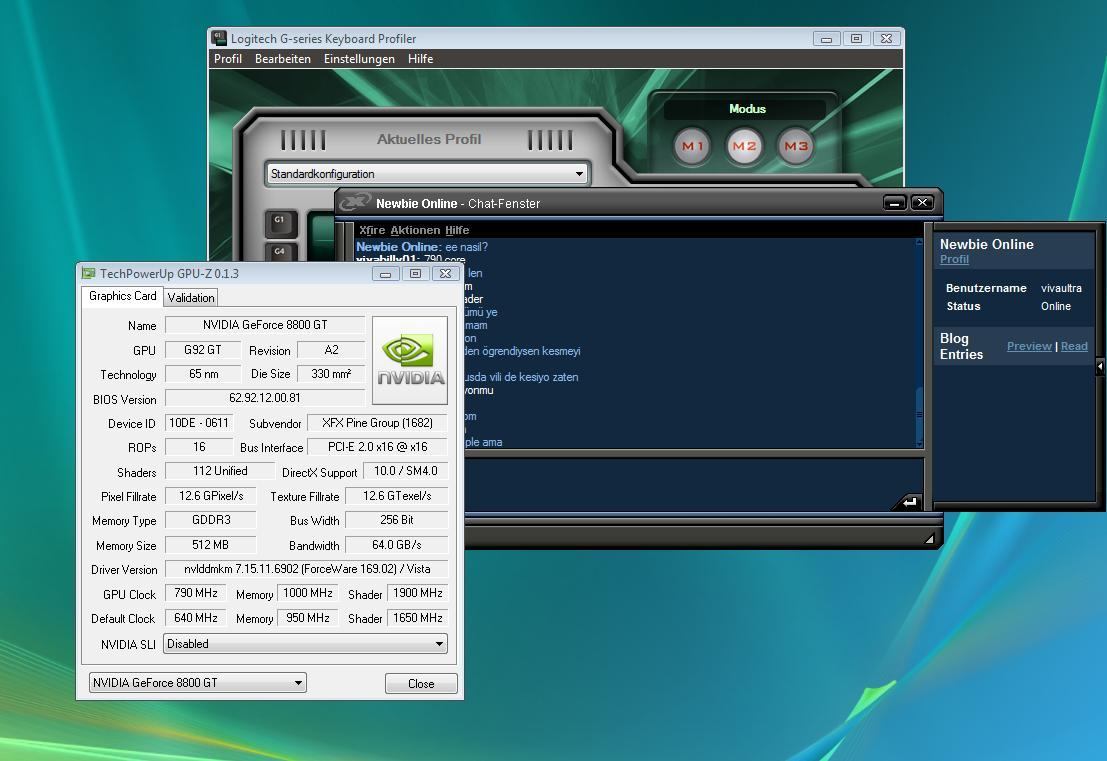Open the NVIDIA GeForce 8800 GT card selector
Image resolution: width=1107 pixels, height=761 pixels.
198,683
